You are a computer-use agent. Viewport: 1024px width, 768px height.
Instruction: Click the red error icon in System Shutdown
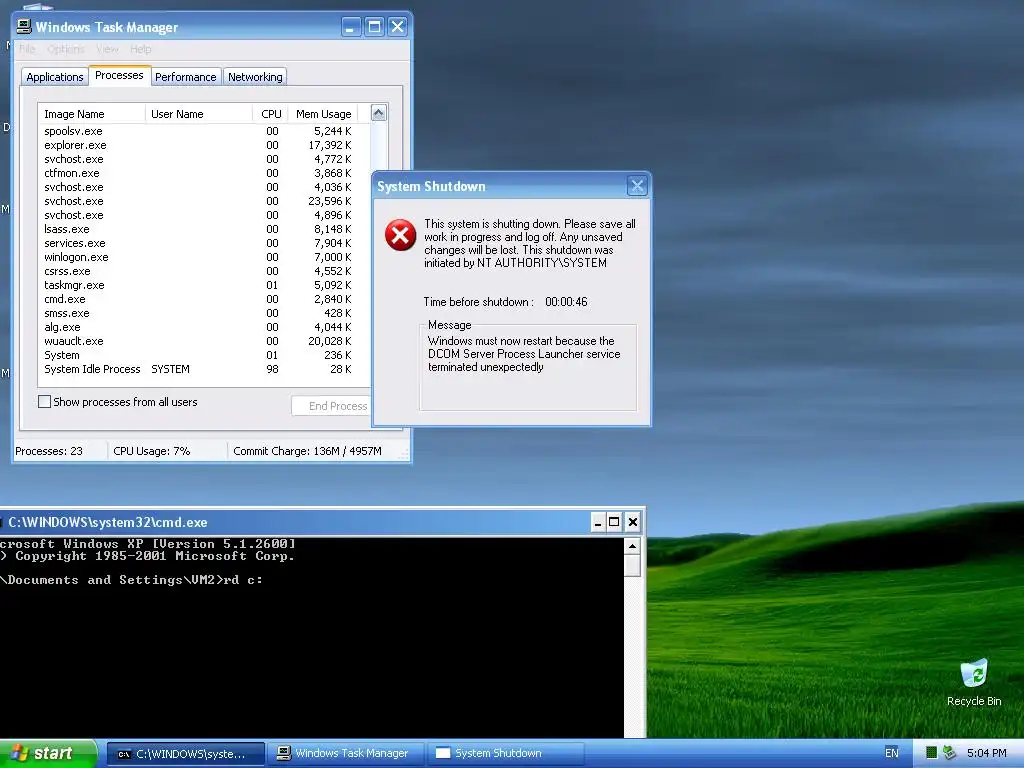coord(400,235)
